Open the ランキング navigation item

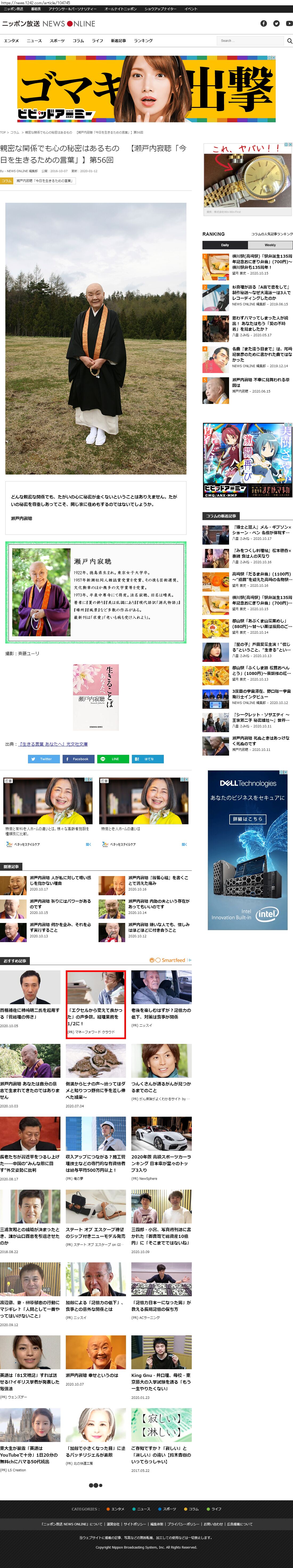[143, 41]
